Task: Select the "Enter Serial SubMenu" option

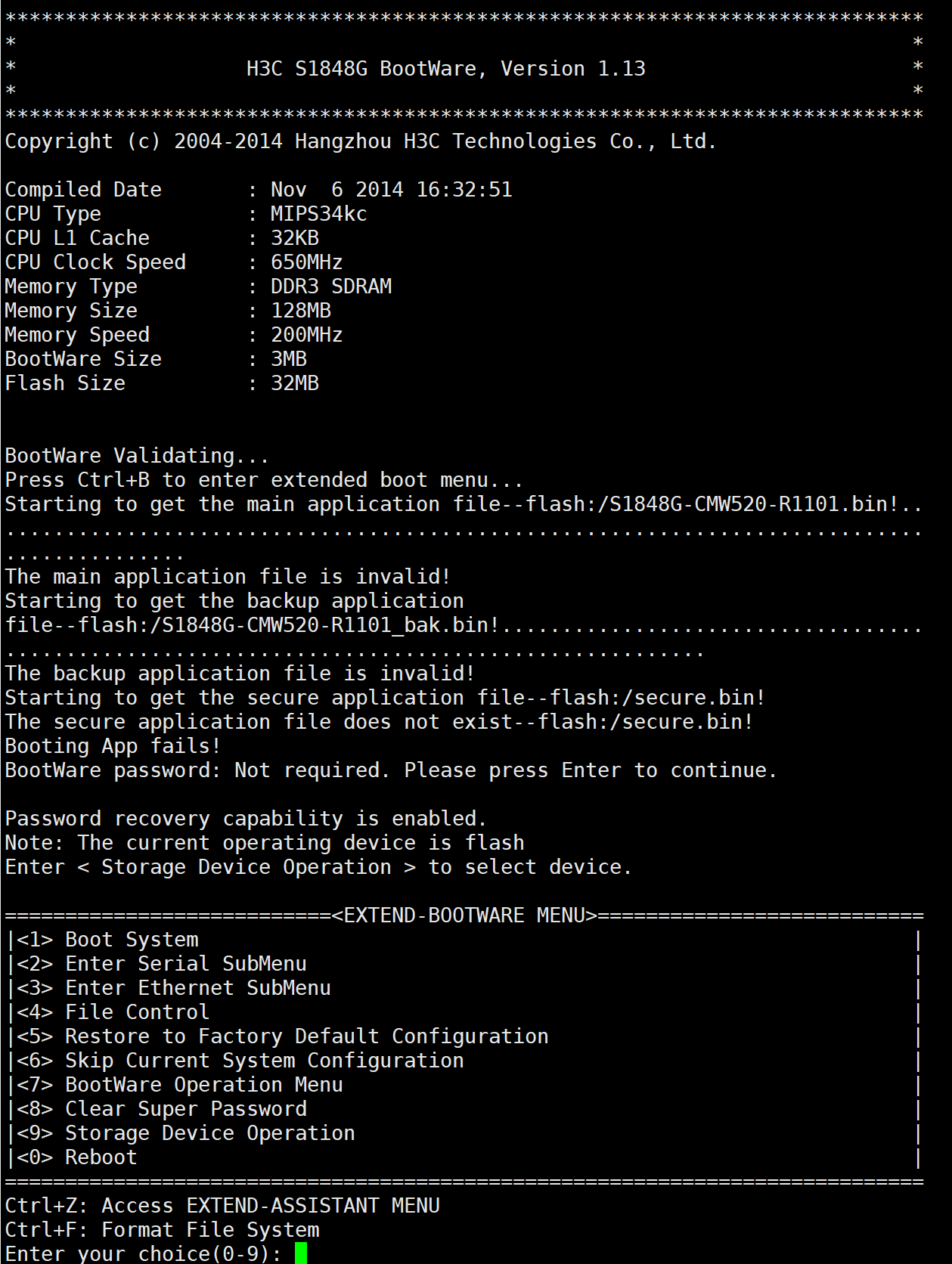Action: pos(185,964)
